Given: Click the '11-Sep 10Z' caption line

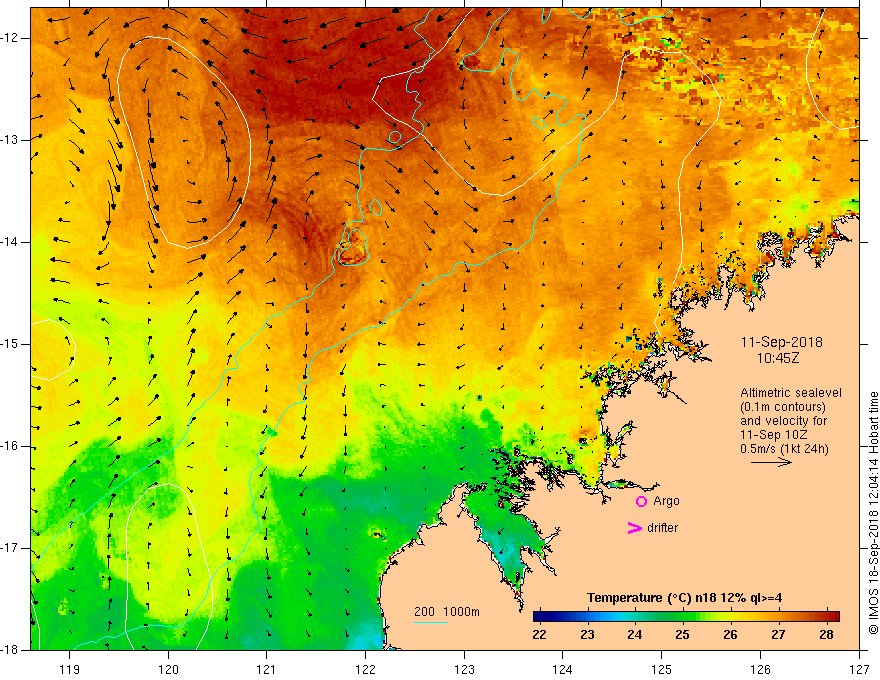Looking at the screenshot, I should click(x=773, y=435).
